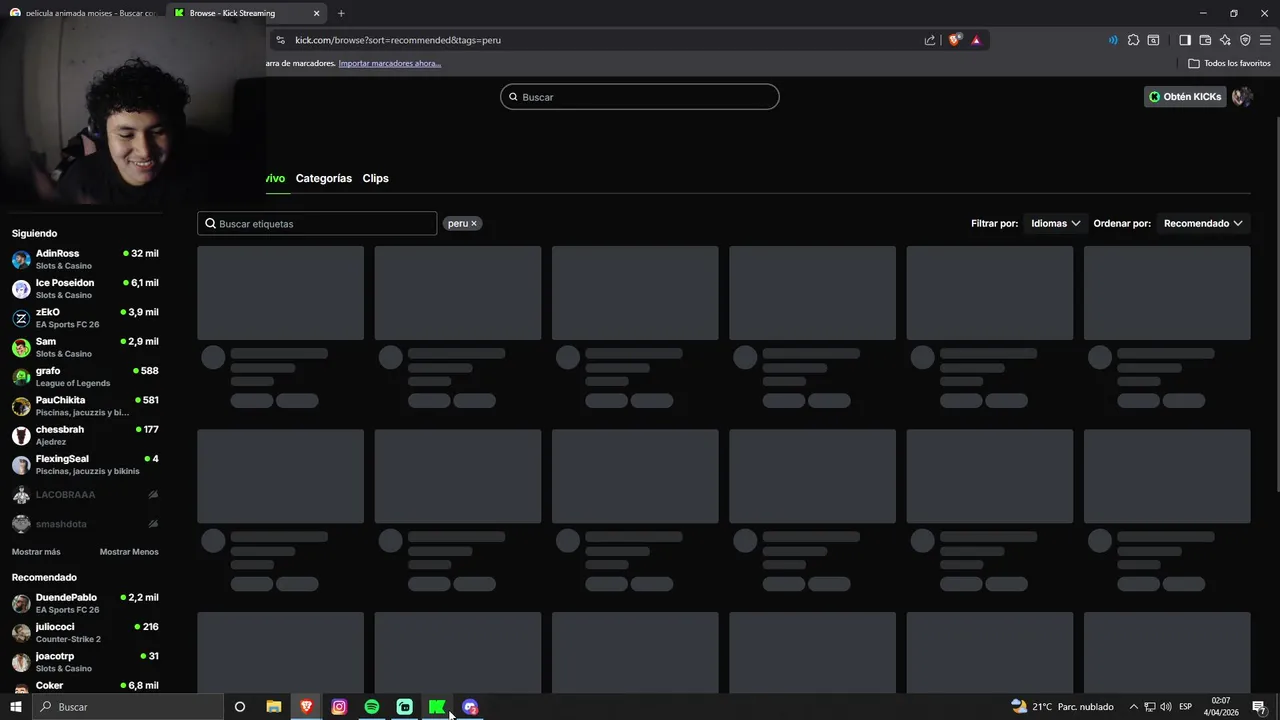Screen dimensions: 1280x720
Task: Switch to the Browse – Kick Streaming tab
Action: coord(247,13)
